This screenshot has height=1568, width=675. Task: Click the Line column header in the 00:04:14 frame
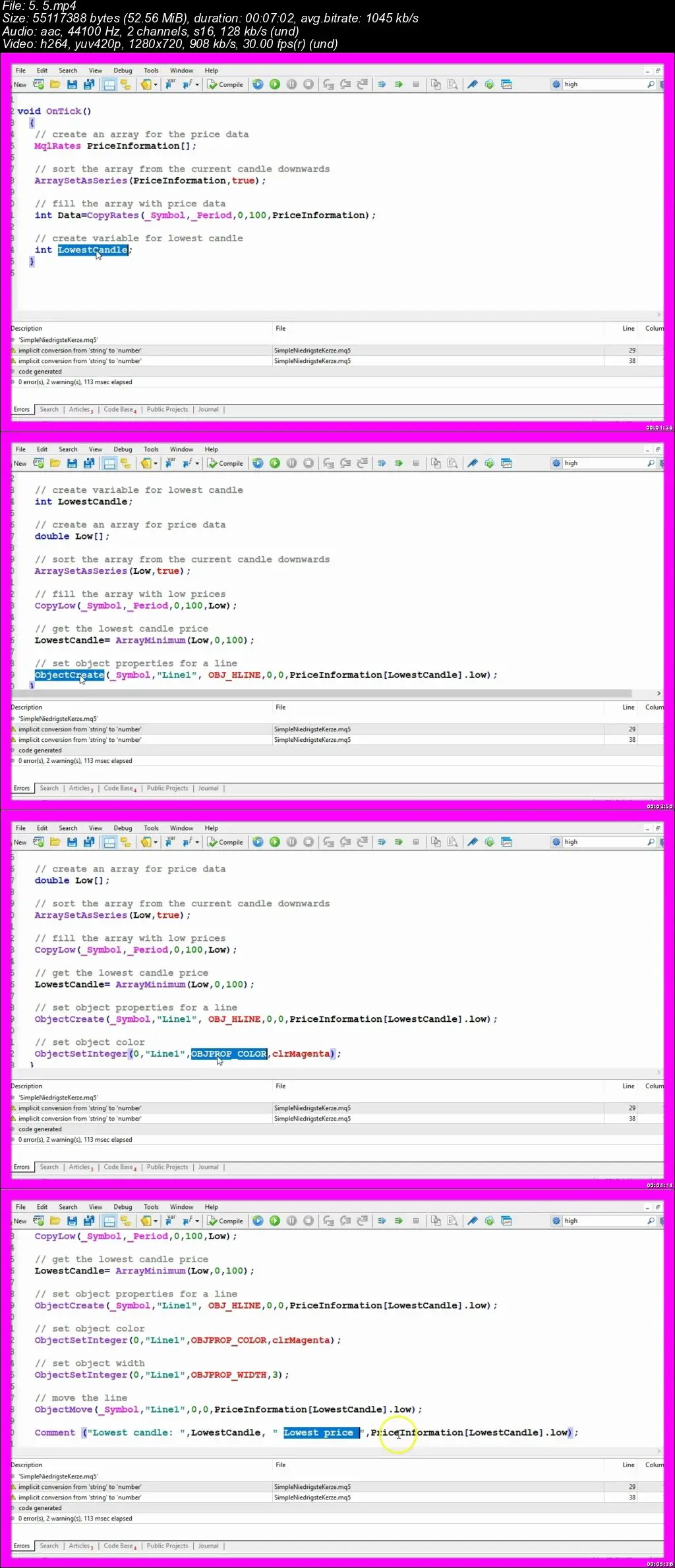click(x=628, y=1086)
